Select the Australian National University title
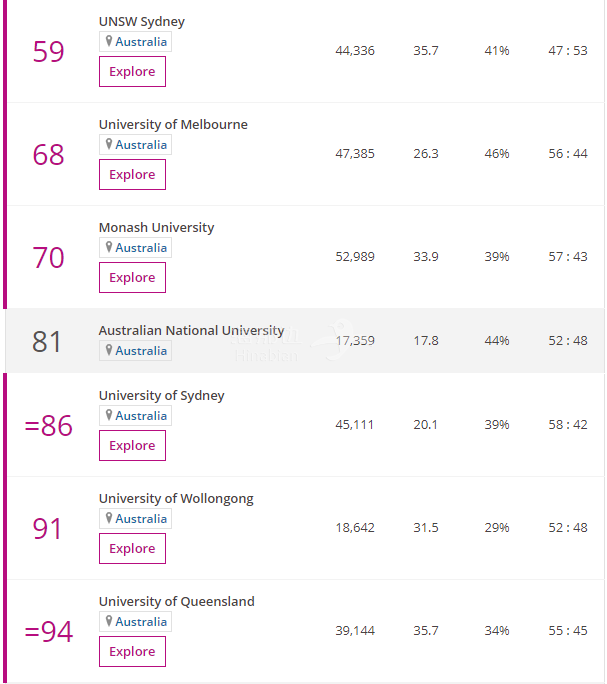 (x=192, y=330)
